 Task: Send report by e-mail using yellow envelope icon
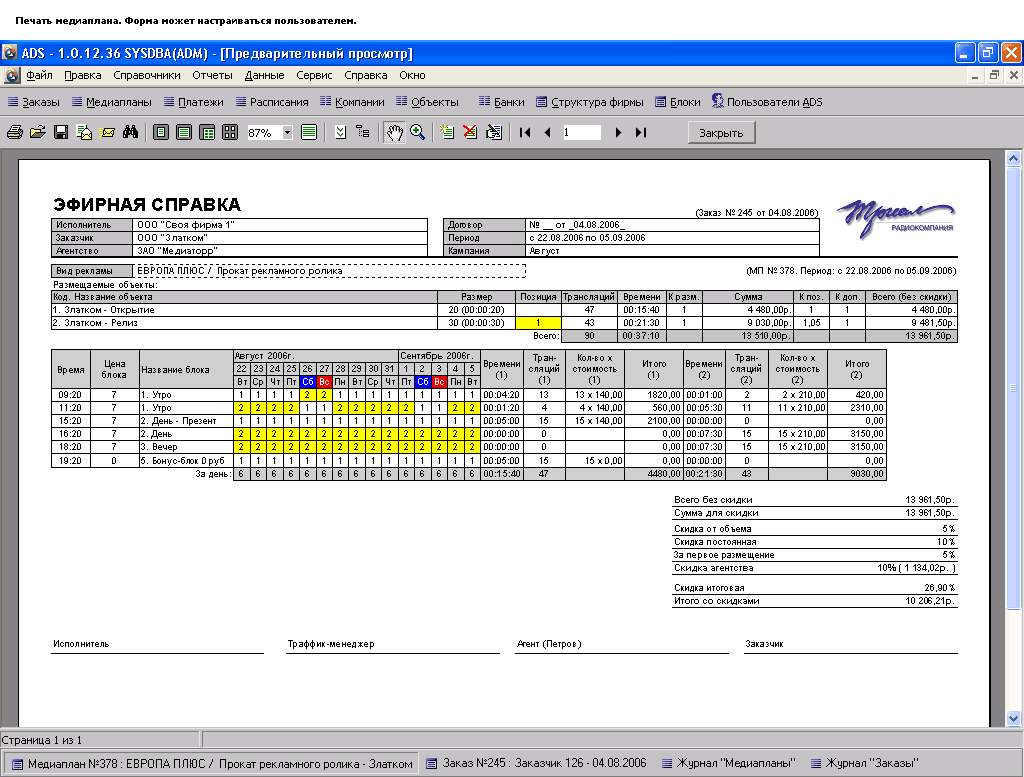[x=108, y=133]
